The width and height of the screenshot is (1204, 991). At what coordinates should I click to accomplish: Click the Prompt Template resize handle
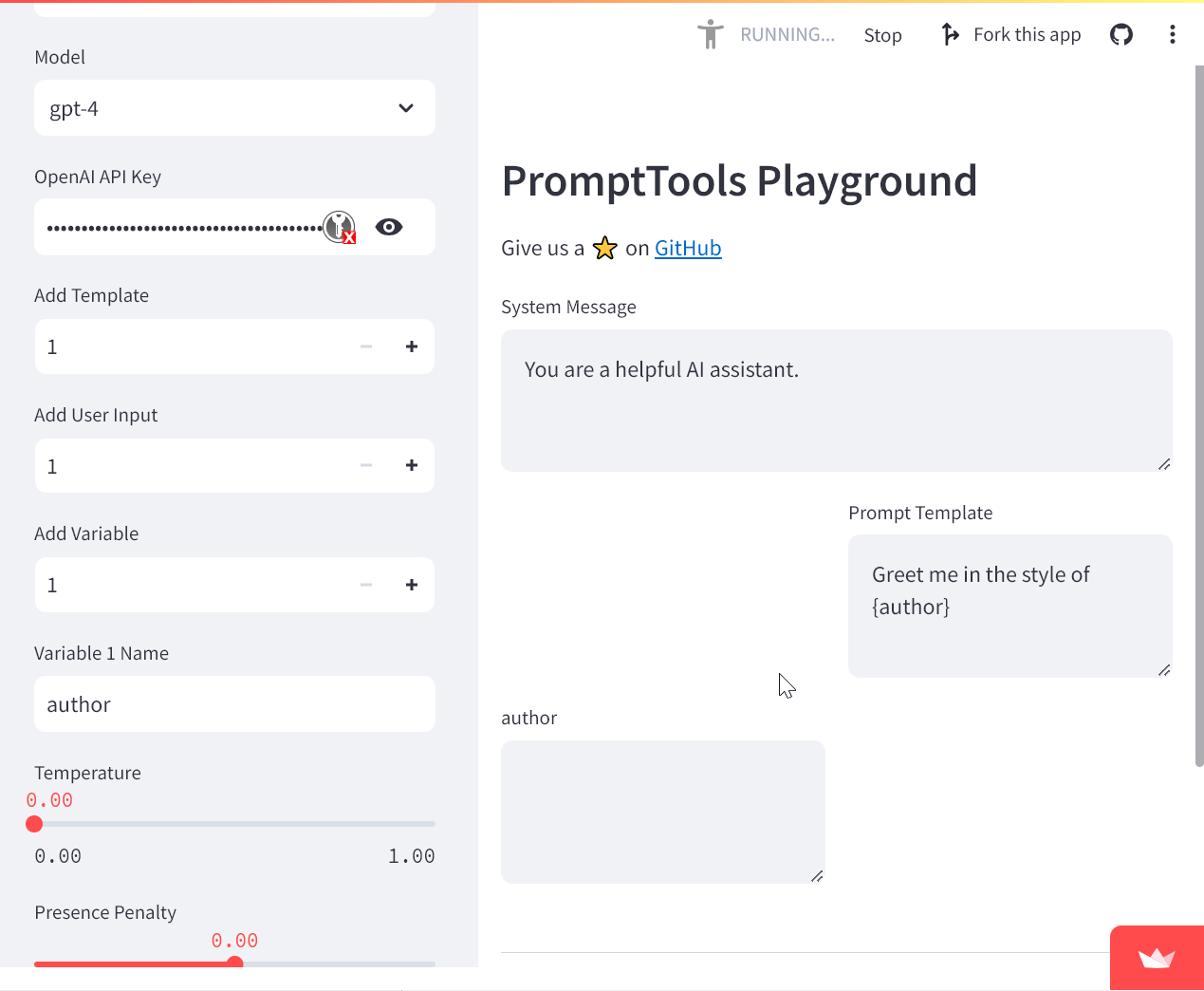click(1164, 670)
